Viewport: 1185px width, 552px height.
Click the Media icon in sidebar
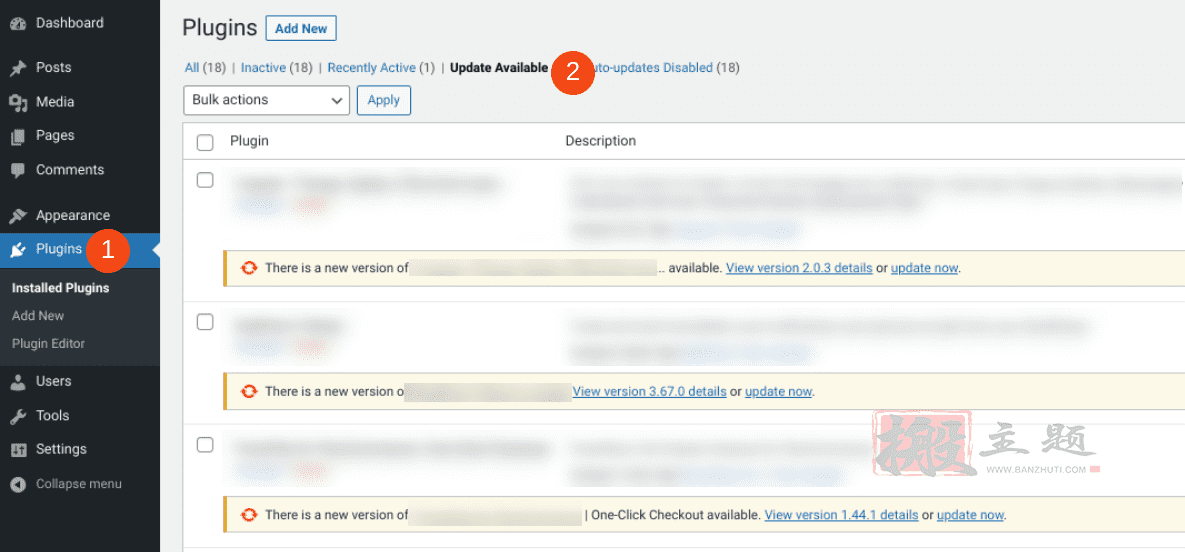[x=18, y=102]
